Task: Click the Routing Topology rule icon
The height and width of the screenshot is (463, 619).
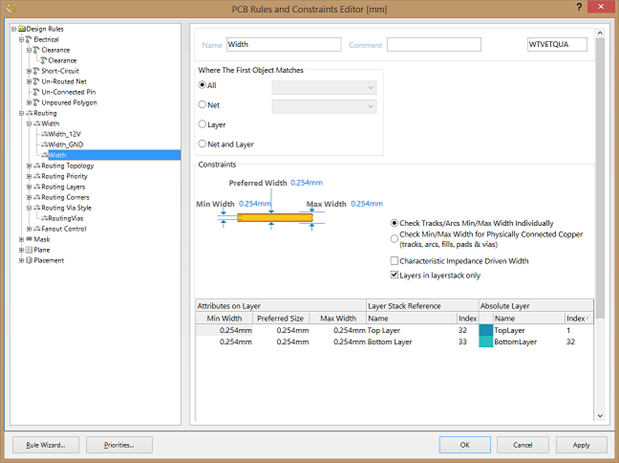Action: [36, 166]
